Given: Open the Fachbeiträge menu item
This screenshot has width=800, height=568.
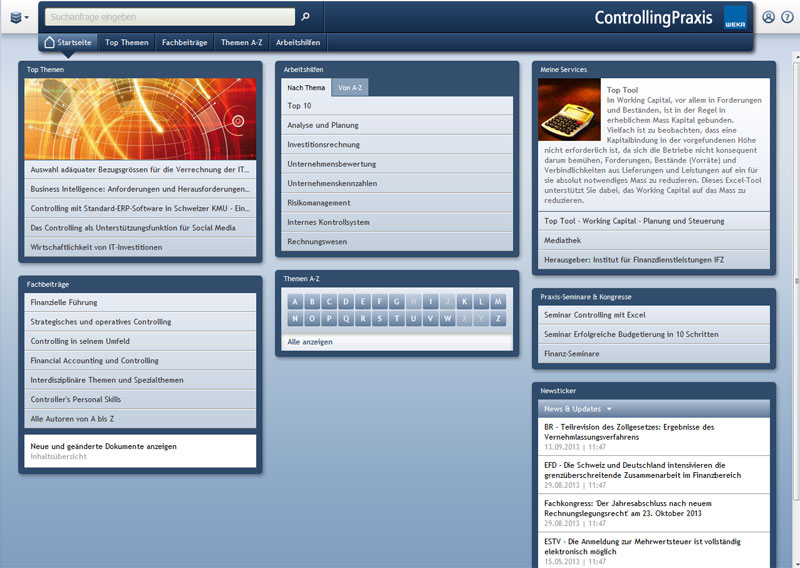Looking at the screenshot, I should coord(184,42).
